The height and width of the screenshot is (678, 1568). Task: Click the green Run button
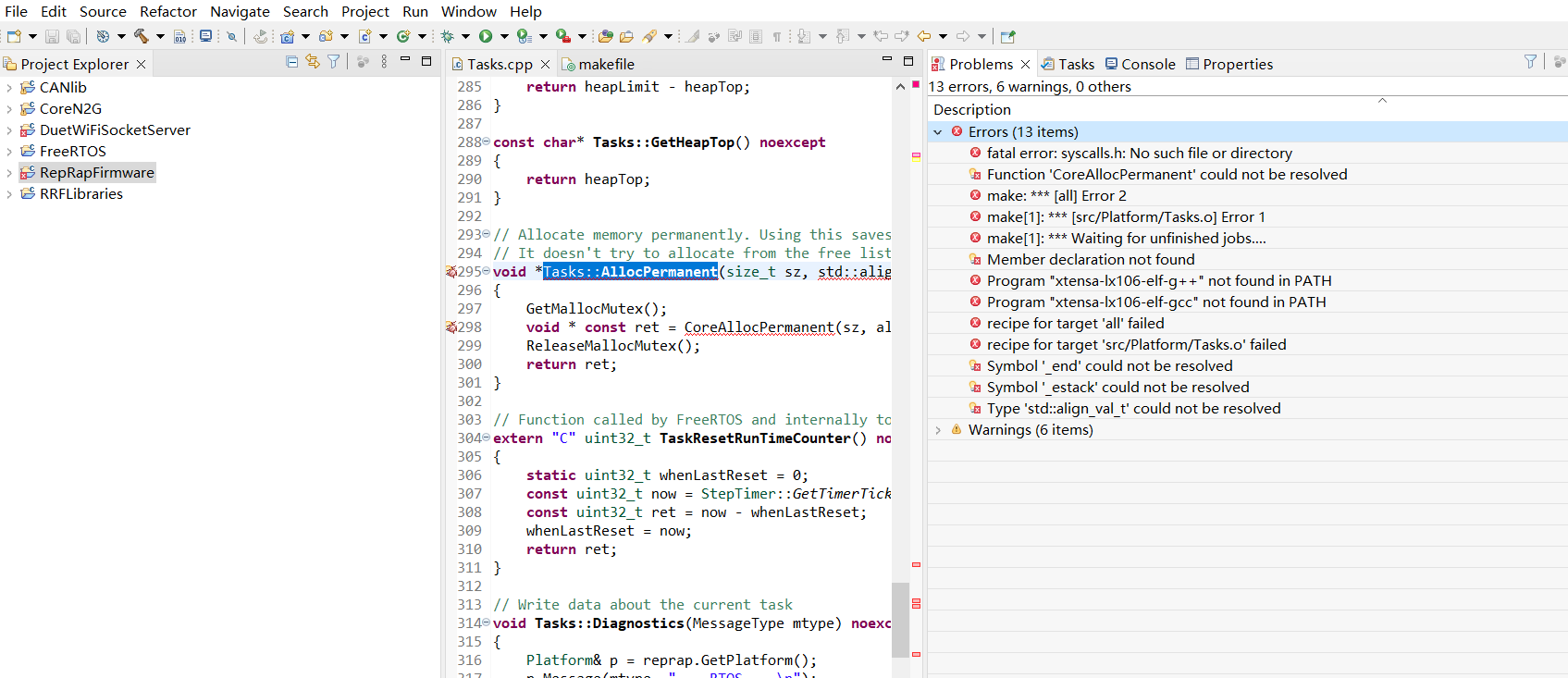[486, 36]
